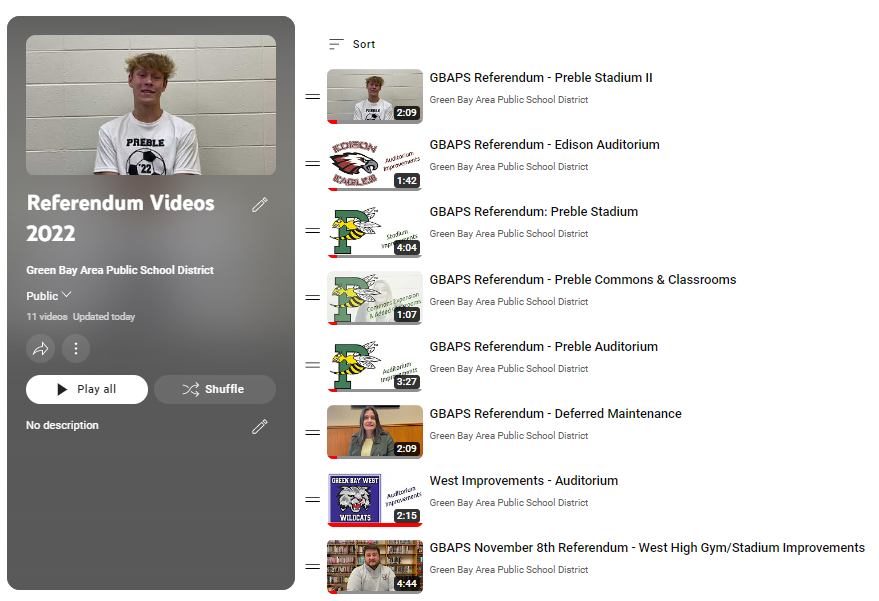Open Preble Commons & Classrooms thumbnail
Viewport: 879px width, 601px height.
click(x=375, y=298)
